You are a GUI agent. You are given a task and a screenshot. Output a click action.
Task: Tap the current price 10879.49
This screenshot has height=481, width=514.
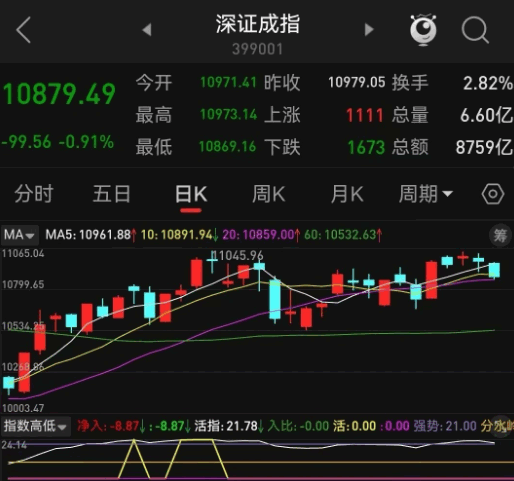pyautogui.click(x=59, y=94)
